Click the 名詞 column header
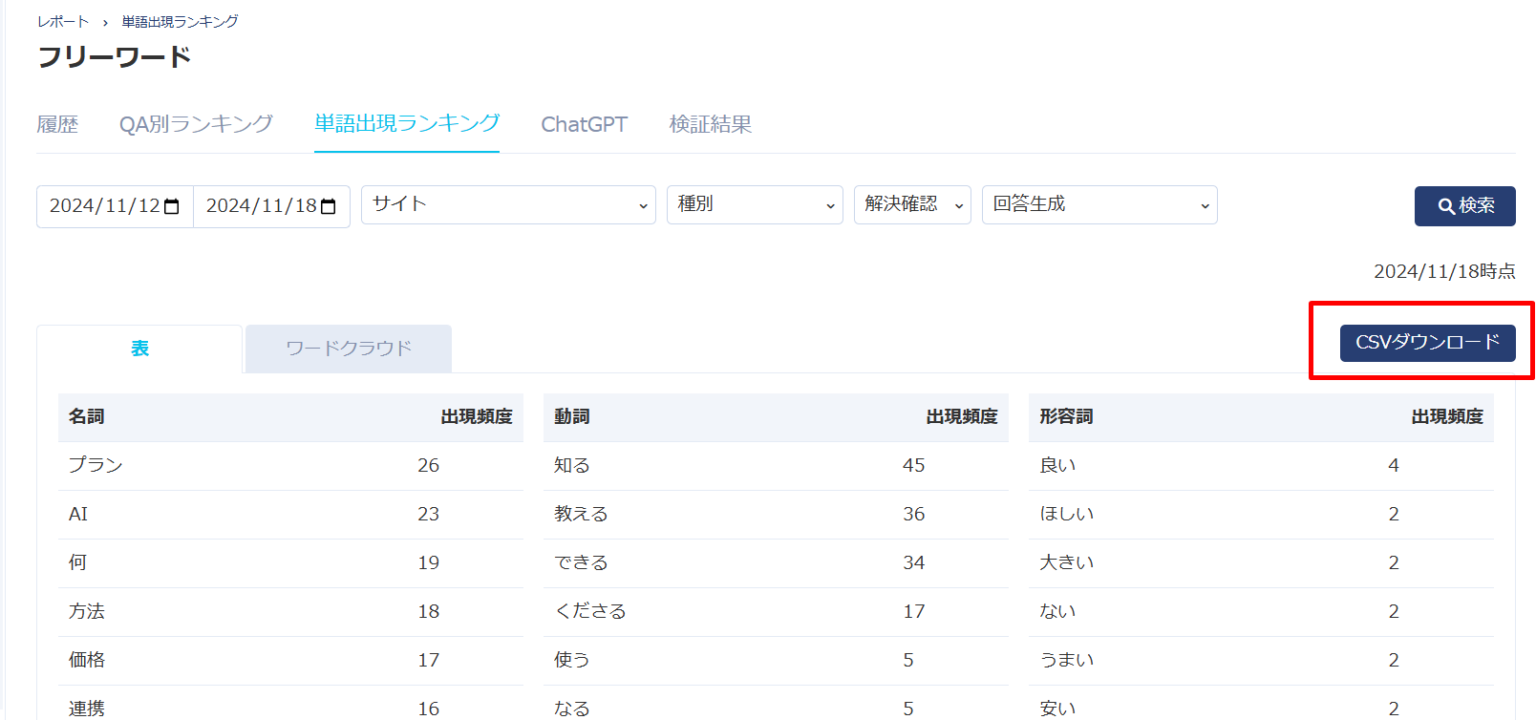The image size is (1536, 720). point(86,417)
